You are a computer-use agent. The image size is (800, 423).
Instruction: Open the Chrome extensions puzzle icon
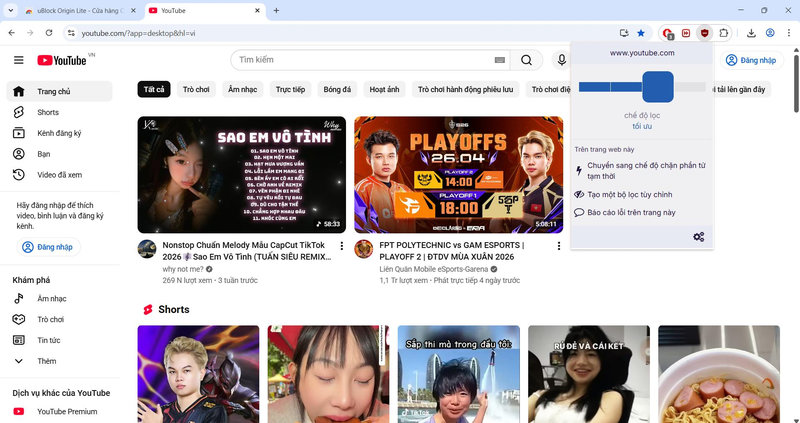pos(723,33)
